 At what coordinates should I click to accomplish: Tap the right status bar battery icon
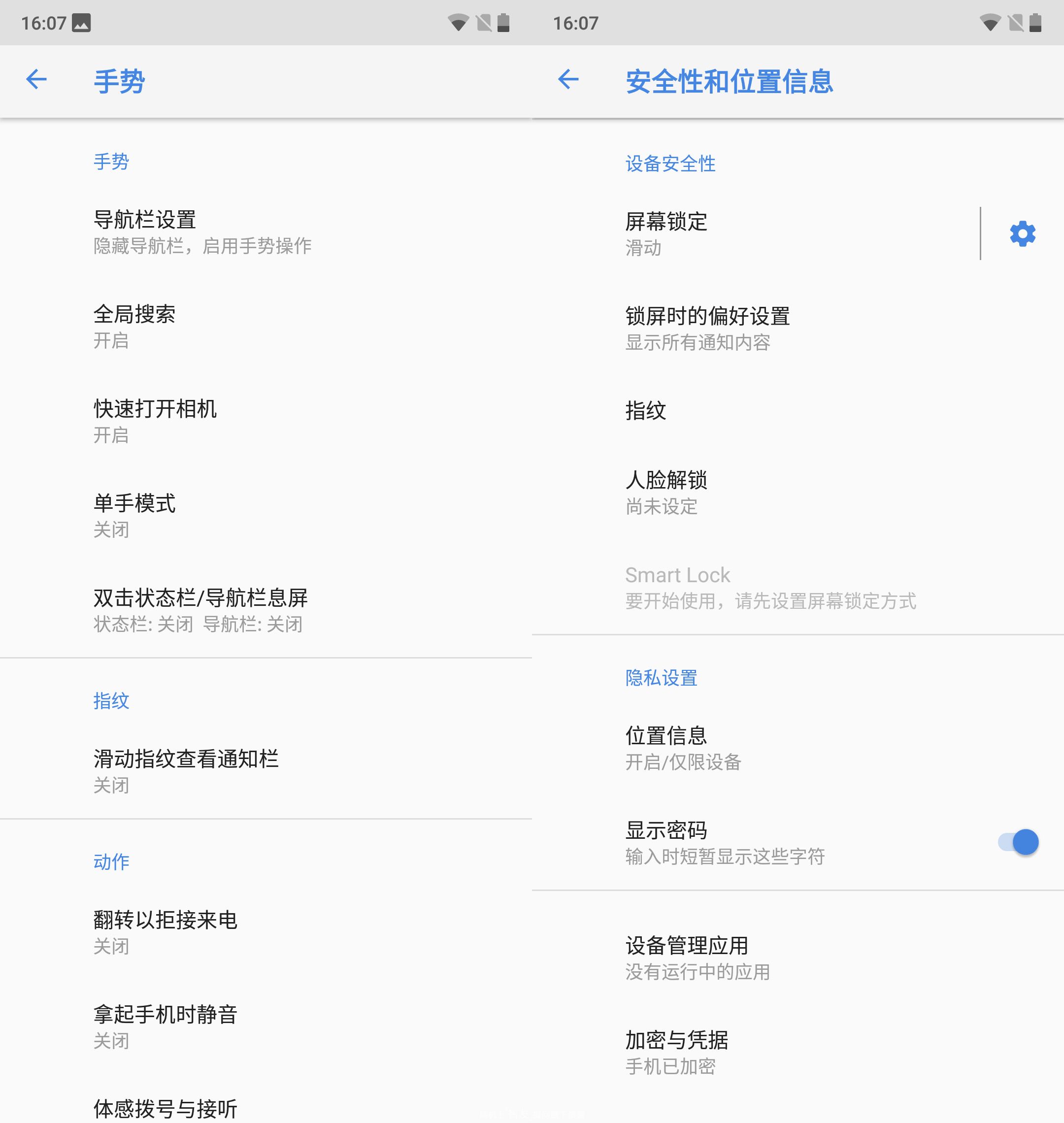1035,23
